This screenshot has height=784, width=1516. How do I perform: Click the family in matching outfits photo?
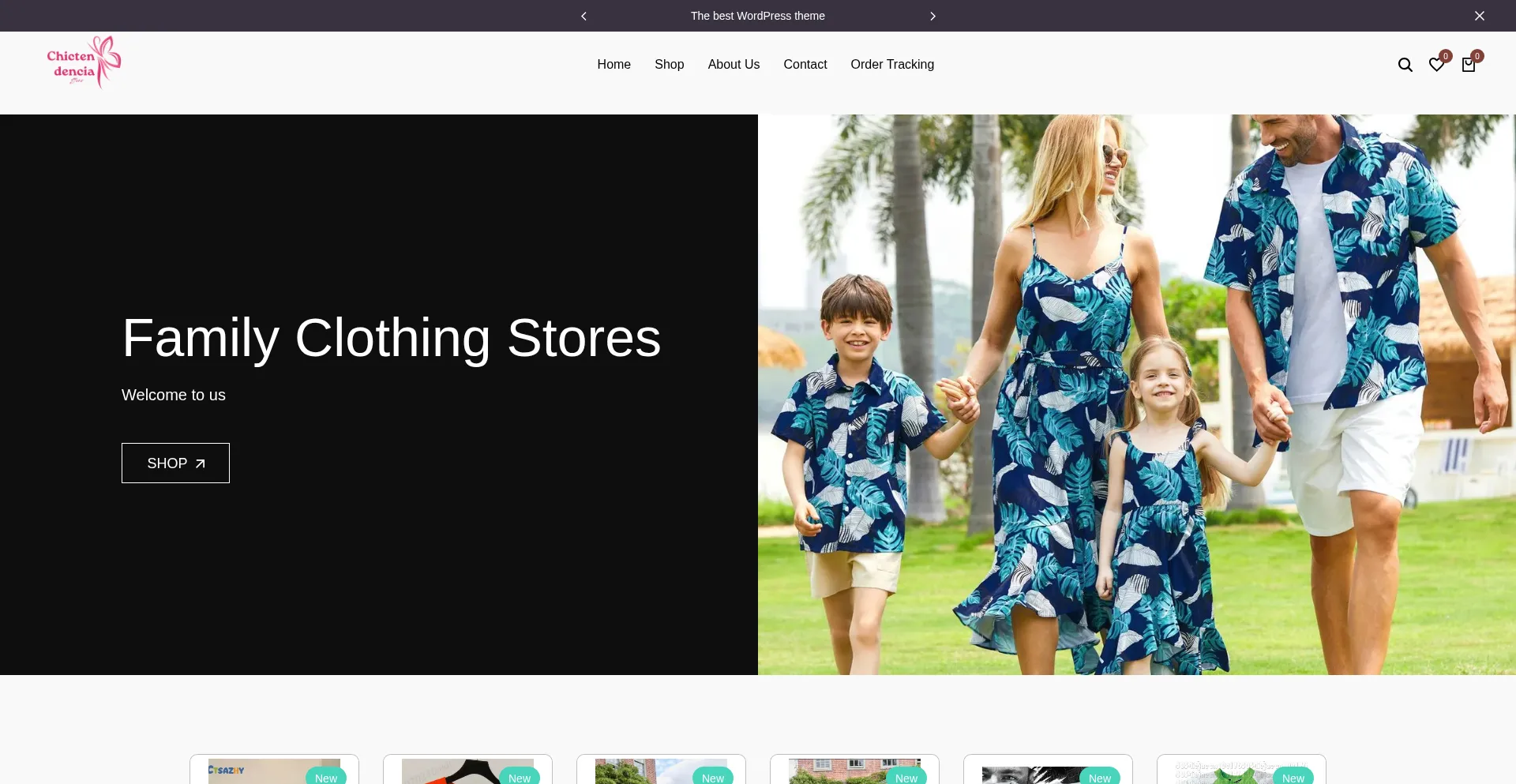1136,395
